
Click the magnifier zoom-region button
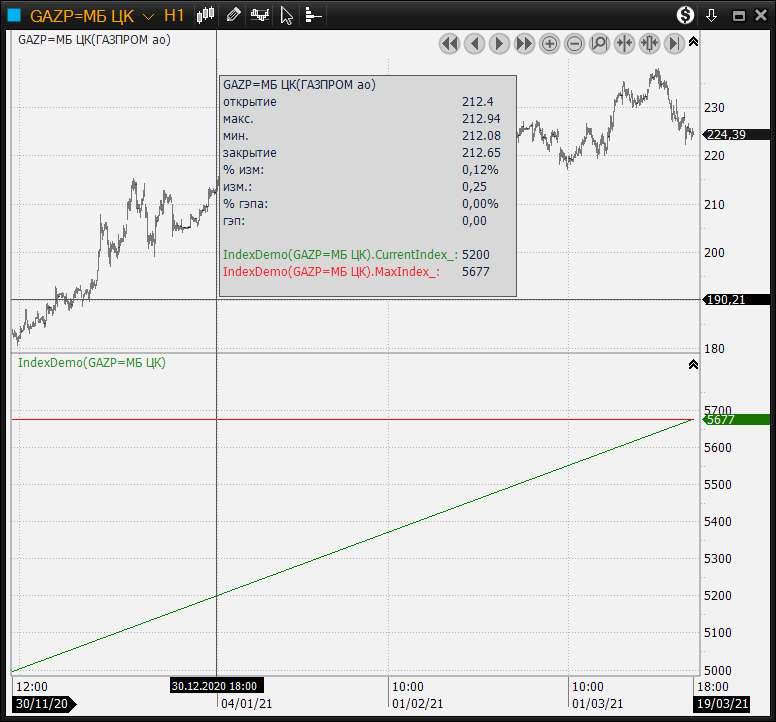point(600,43)
